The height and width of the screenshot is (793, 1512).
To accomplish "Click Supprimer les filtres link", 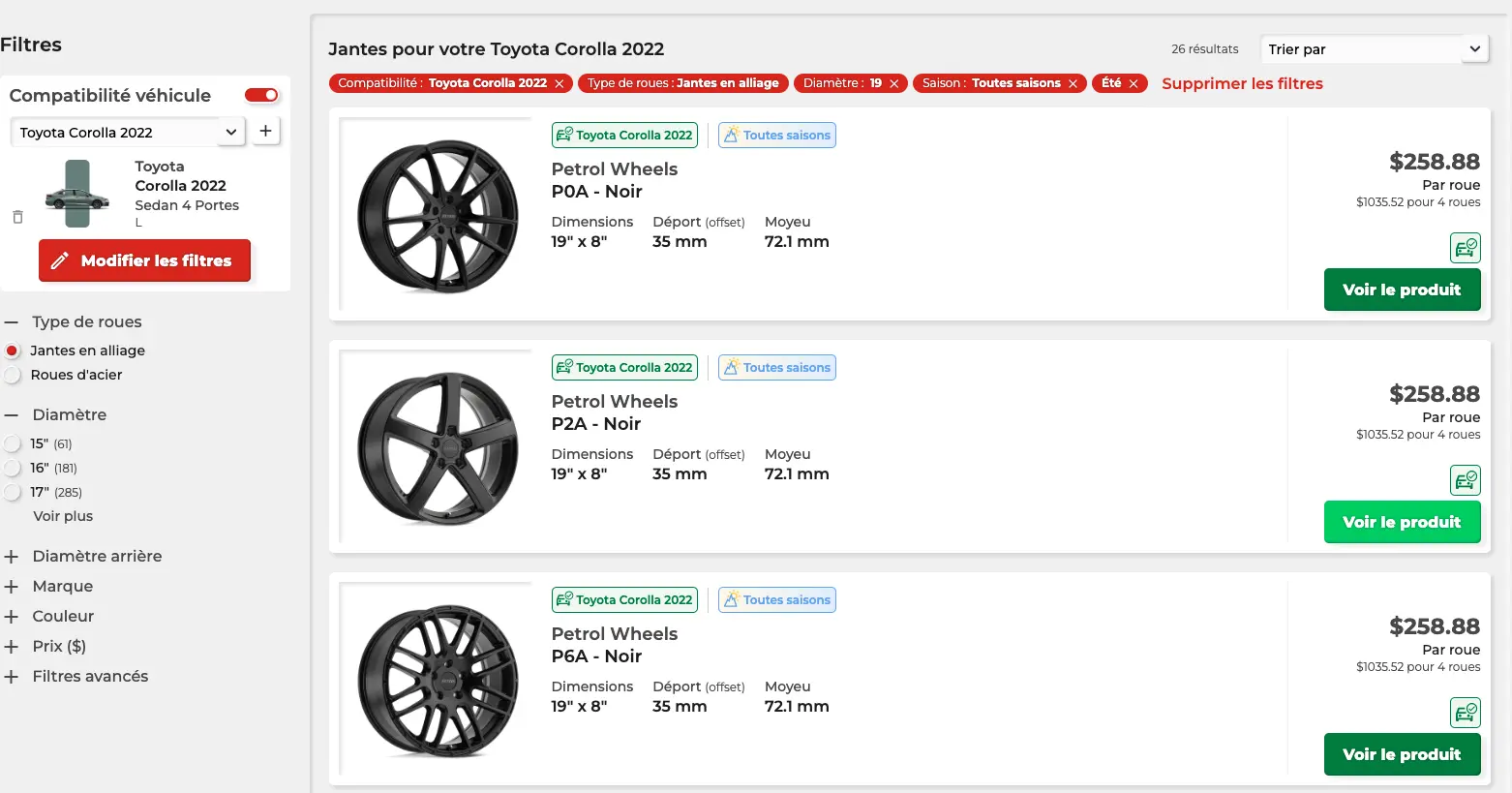I will click(1242, 83).
